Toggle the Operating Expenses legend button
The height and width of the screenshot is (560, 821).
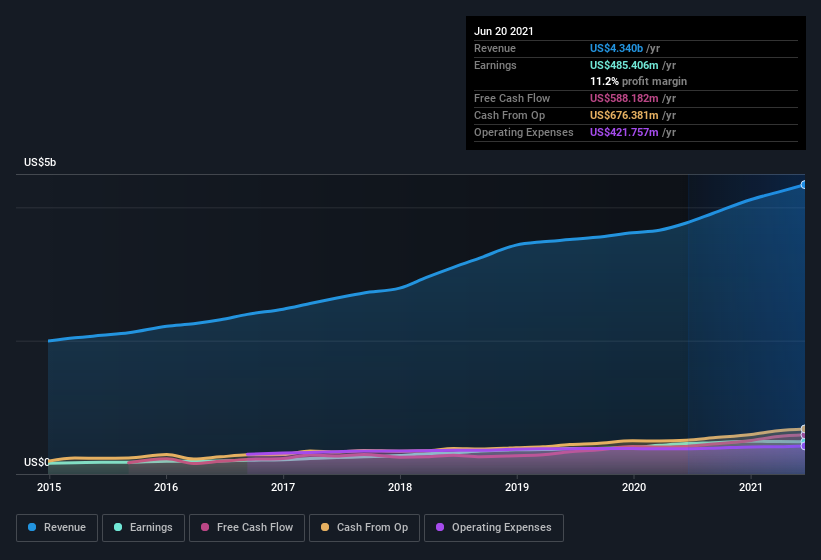494,528
